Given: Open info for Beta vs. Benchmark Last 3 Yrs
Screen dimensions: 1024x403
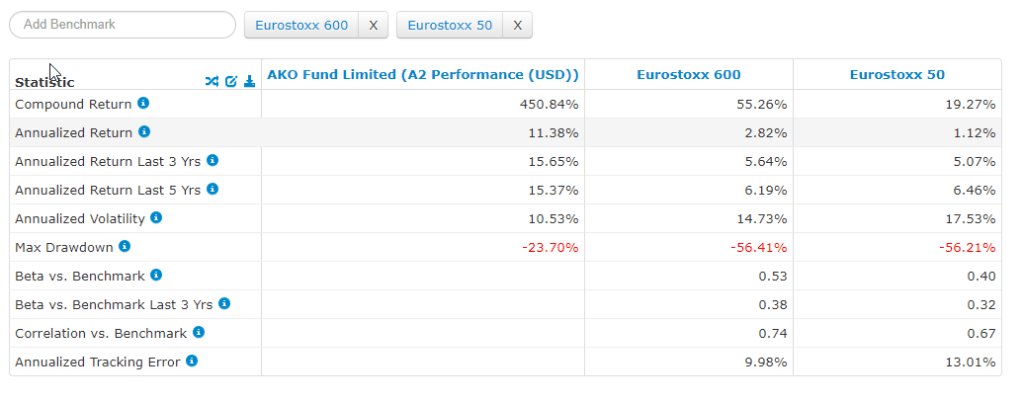Looking at the screenshot, I should click(x=224, y=303).
